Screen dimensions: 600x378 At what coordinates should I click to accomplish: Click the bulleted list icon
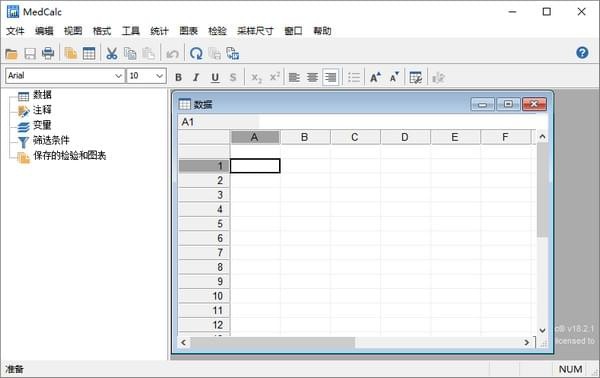[354, 77]
